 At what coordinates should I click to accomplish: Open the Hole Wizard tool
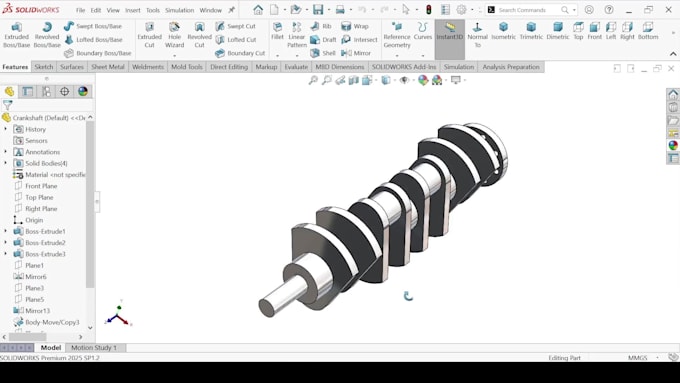(174, 35)
